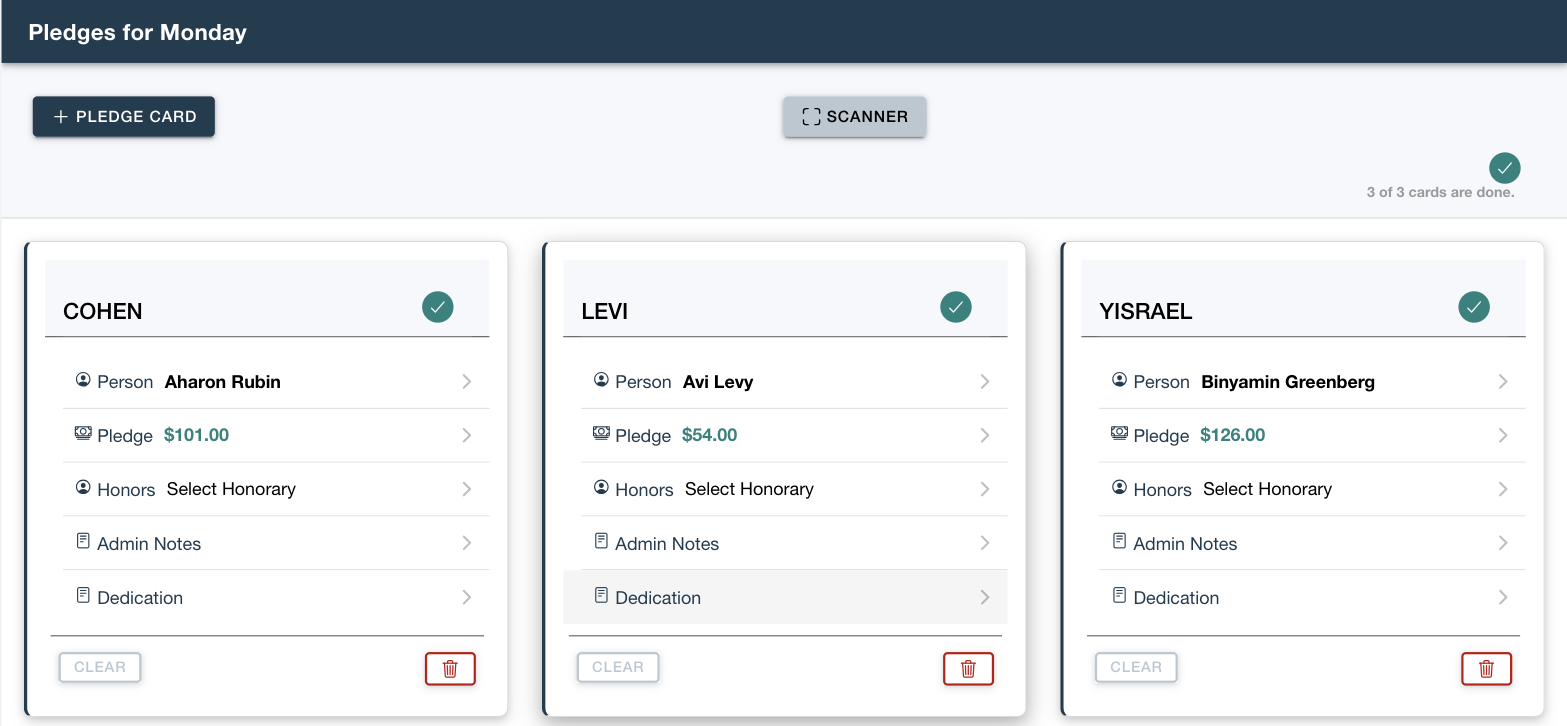This screenshot has width=1567, height=726.
Task: Click the green checkmark on COHEN card
Action: click(x=438, y=307)
